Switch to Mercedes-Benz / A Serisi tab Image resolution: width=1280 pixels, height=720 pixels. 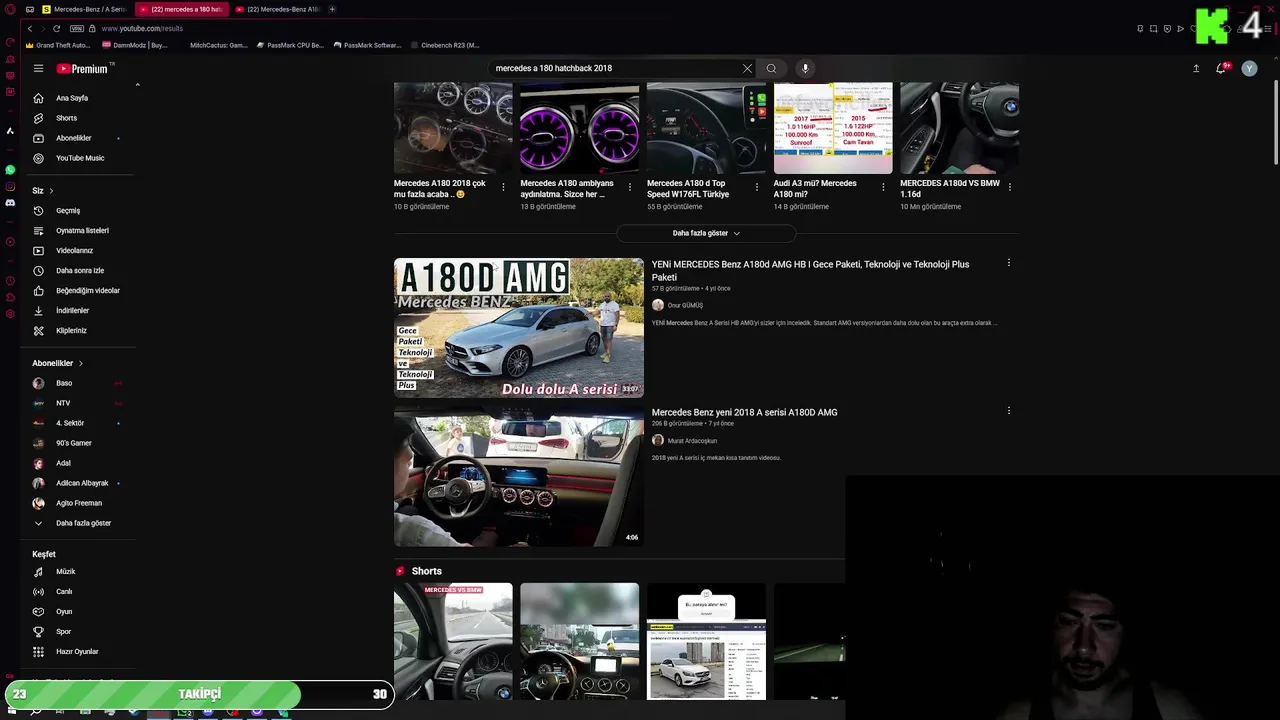pos(83,9)
